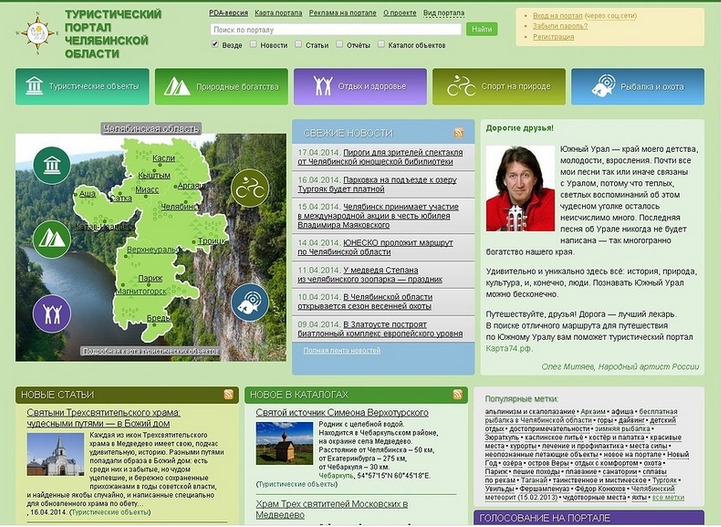The image size is (721, 527).
Task: Click the mountains round icon on the map
Action: click(52, 239)
